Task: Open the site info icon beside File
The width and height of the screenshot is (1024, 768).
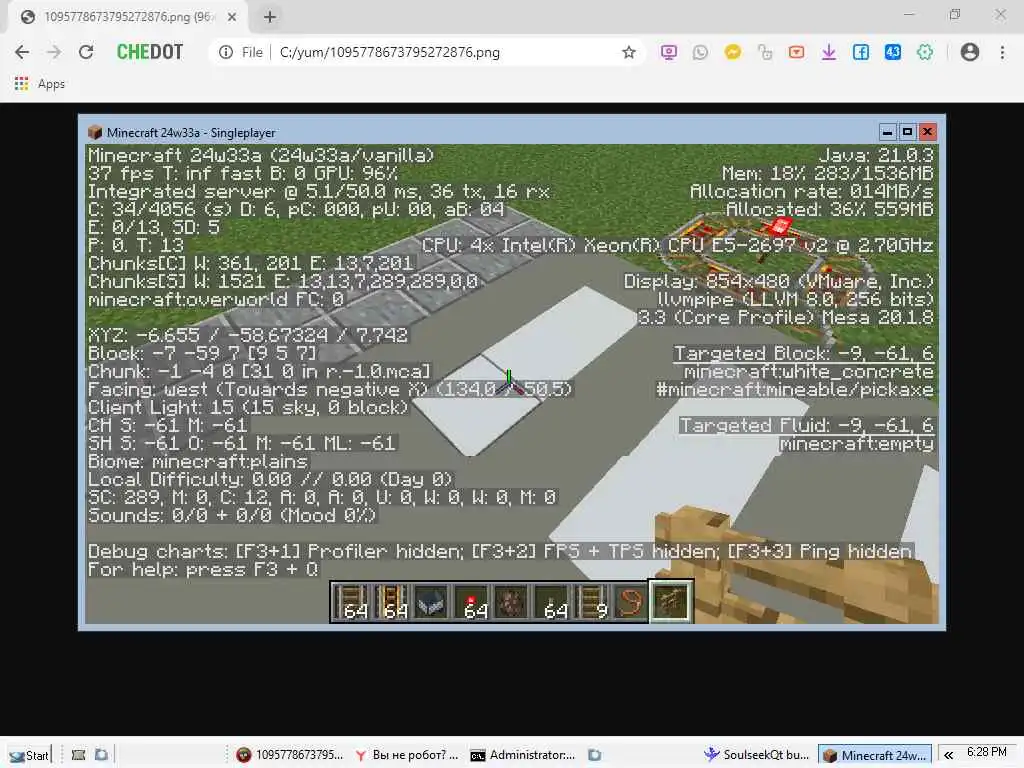Action: [226, 52]
